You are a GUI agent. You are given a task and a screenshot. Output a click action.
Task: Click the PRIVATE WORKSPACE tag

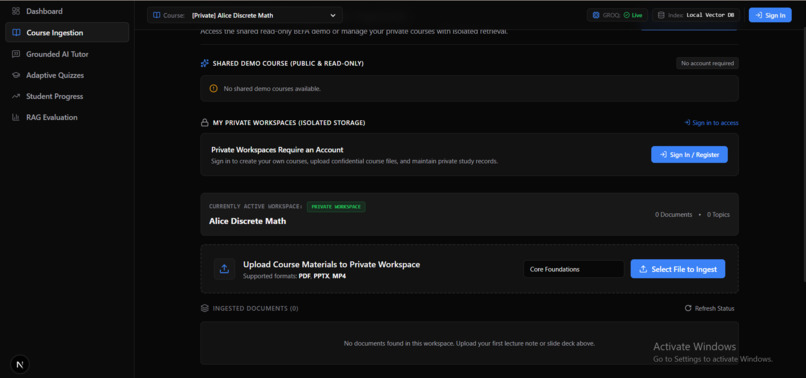[336, 207]
